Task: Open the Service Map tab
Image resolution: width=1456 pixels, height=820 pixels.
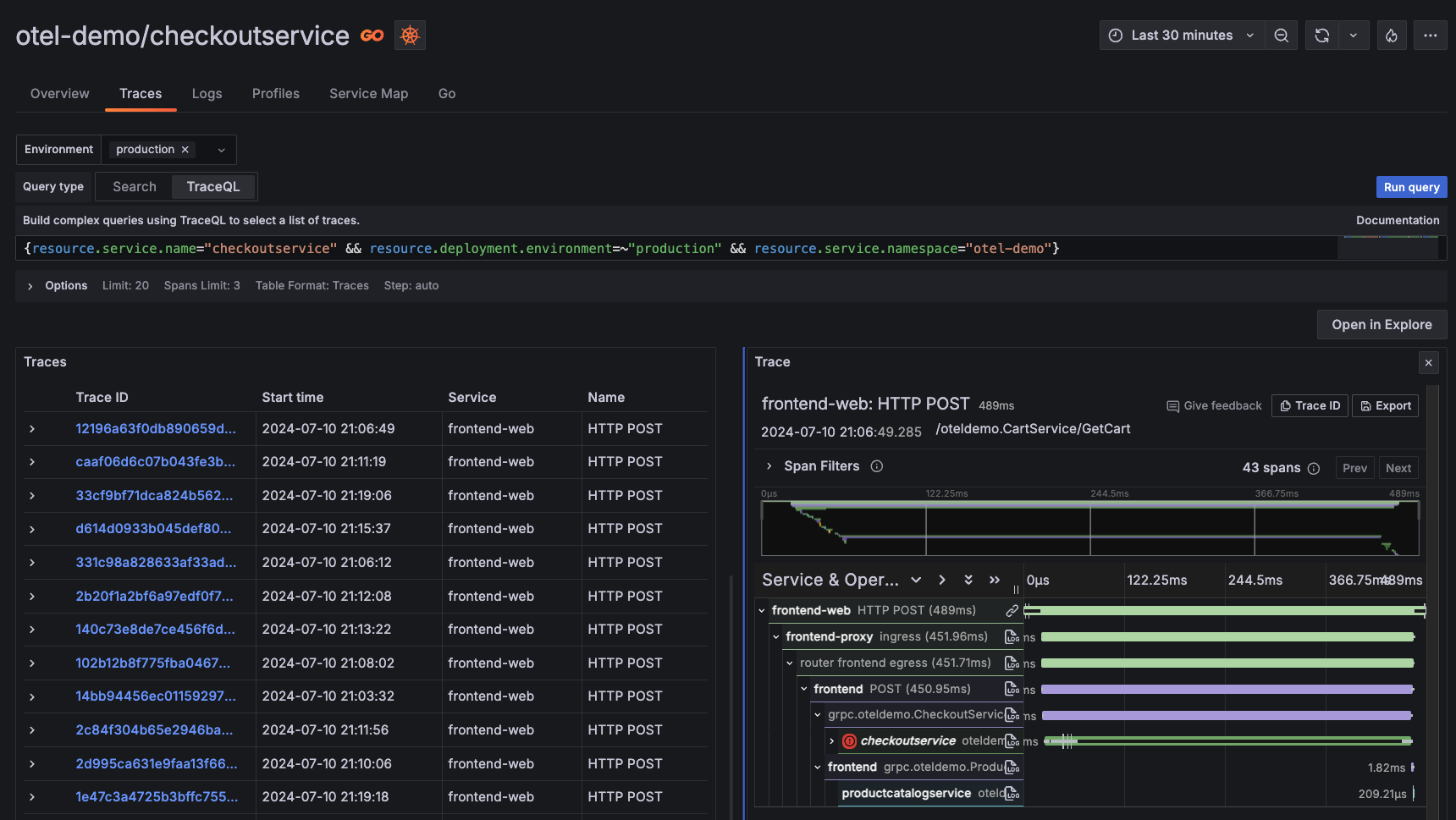Action: click(x=368, y=93)
